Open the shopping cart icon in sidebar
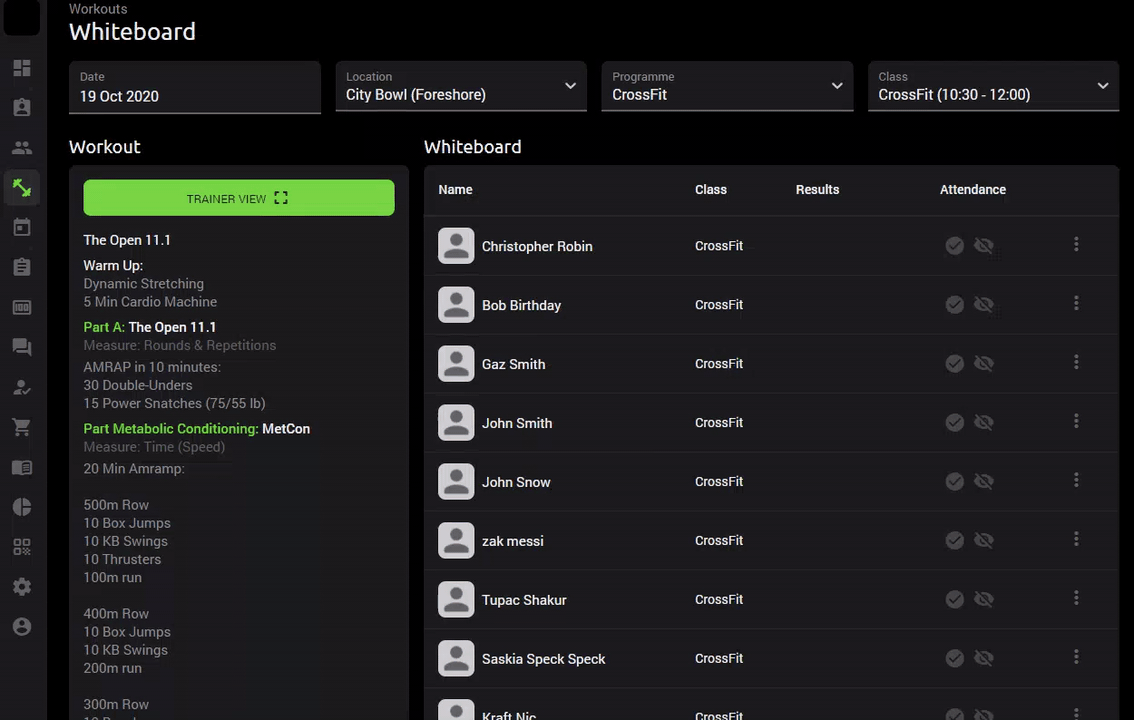 [22, 427]
